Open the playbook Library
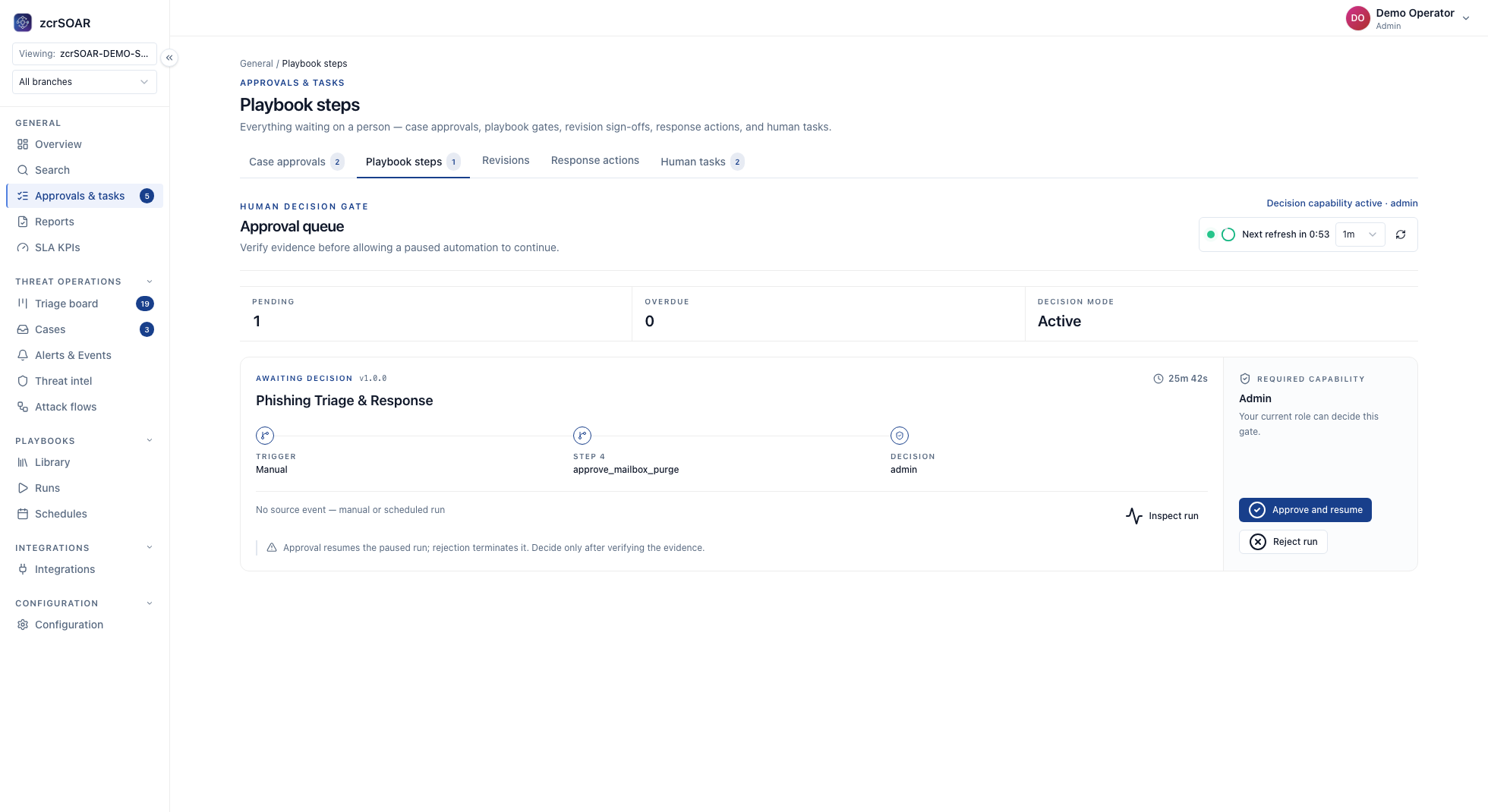This screenshot has width=1488, height=812. point(84,462)
